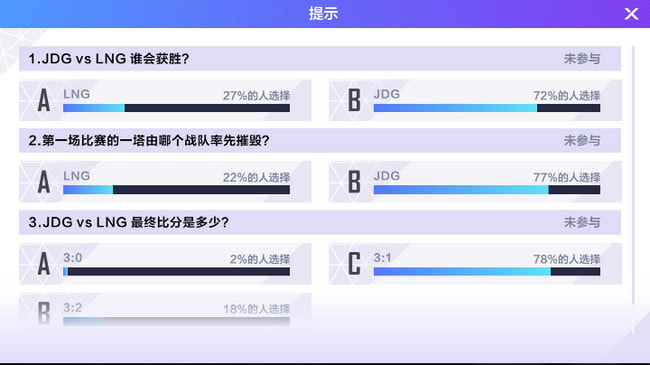
Task: Select the 3:2 18%的人选择 answer card
Action: (165, 309)
